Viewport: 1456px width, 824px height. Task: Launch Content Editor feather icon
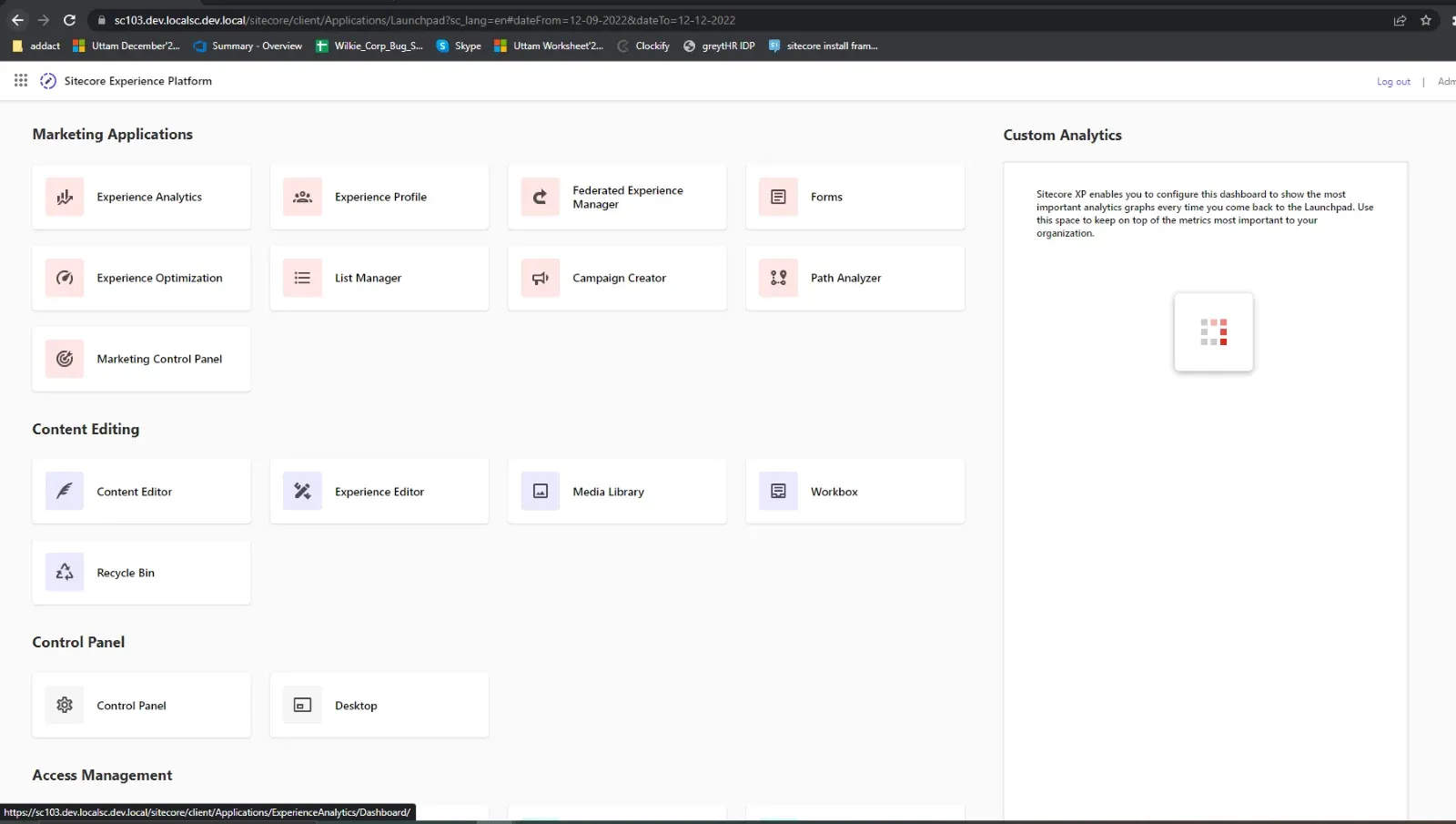65,491
